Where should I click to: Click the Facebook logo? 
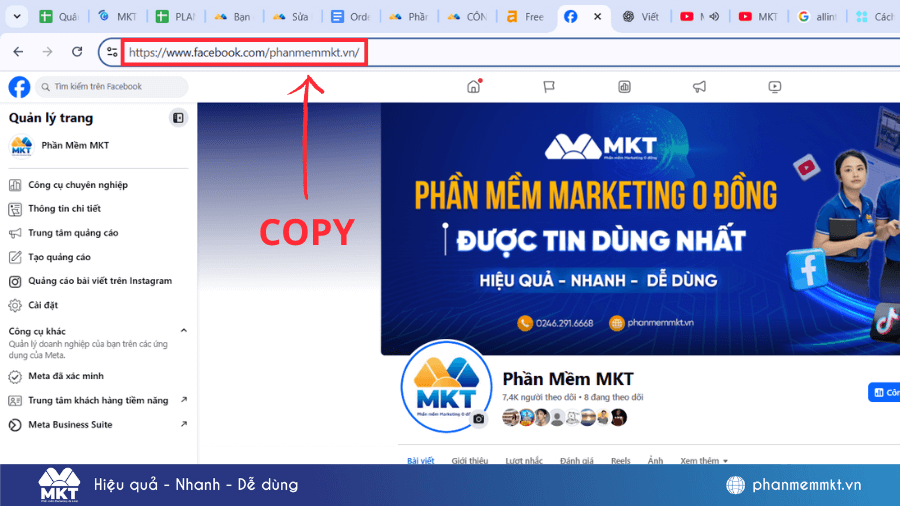point(19,87)
